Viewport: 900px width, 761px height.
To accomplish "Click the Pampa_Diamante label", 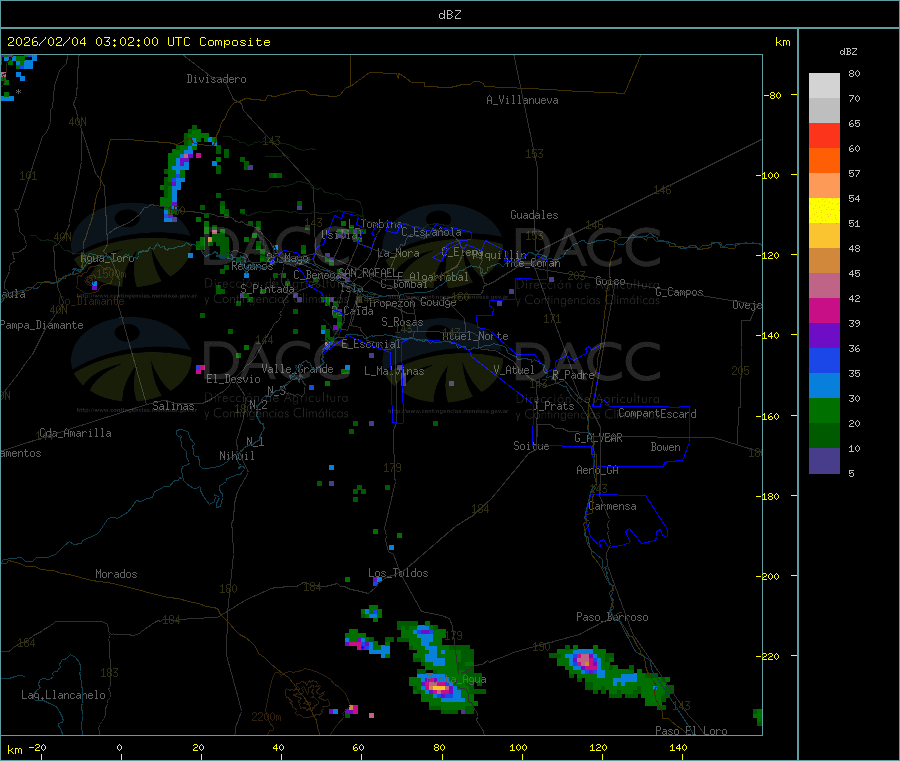I will click(x=42, y=325).
